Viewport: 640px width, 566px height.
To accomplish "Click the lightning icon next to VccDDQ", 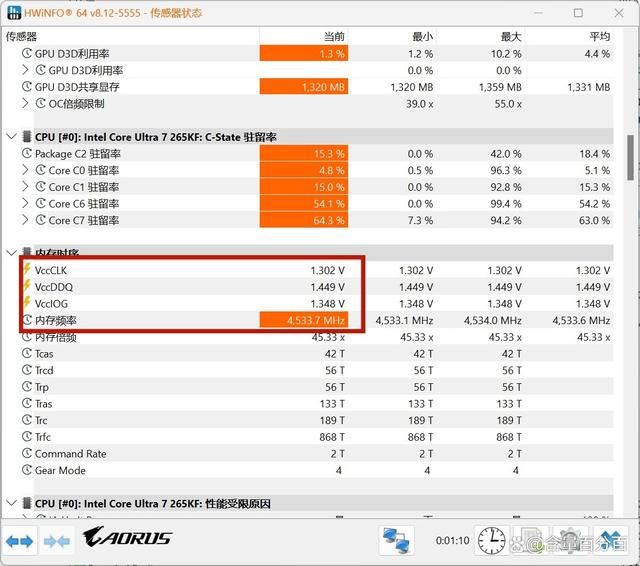I will pos(27,287).
